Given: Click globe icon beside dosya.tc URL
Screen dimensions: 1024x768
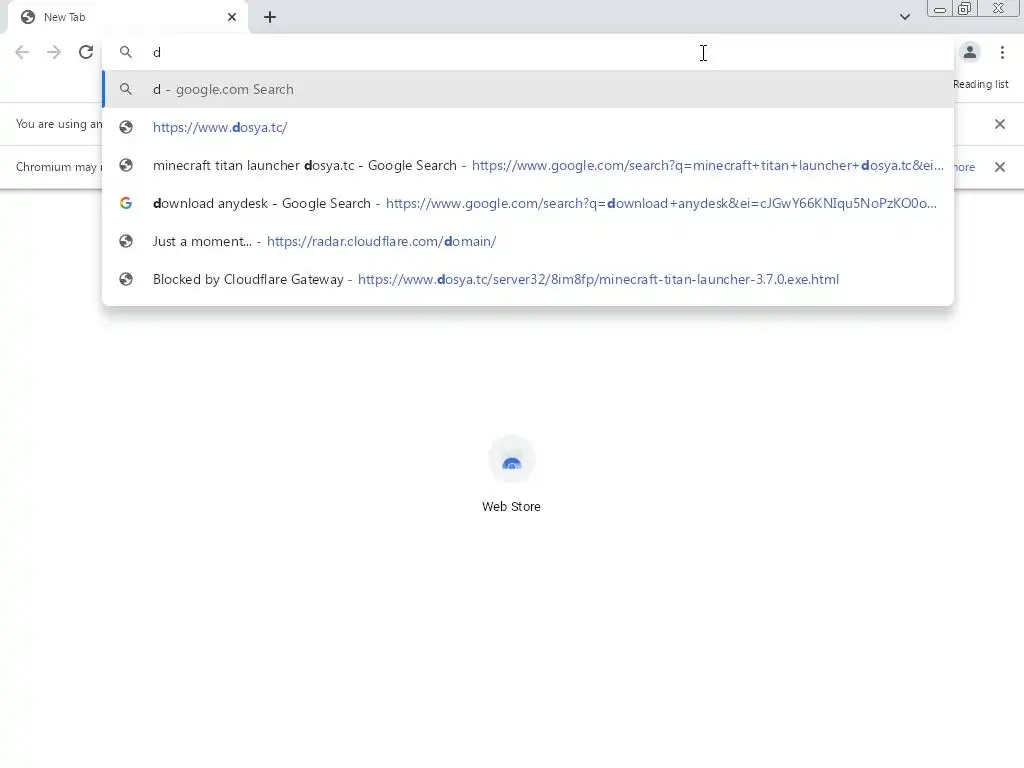Looking at the screenshot, I should point(126,127).
